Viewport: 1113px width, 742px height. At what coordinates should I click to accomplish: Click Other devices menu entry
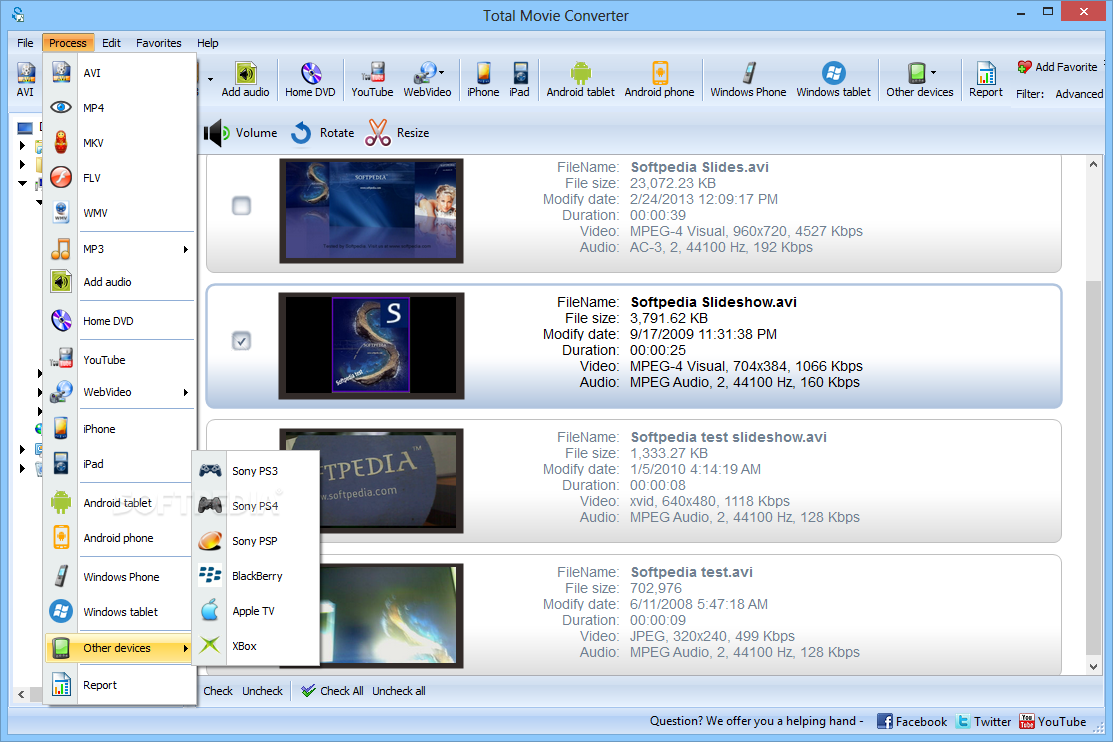(119, 648)
